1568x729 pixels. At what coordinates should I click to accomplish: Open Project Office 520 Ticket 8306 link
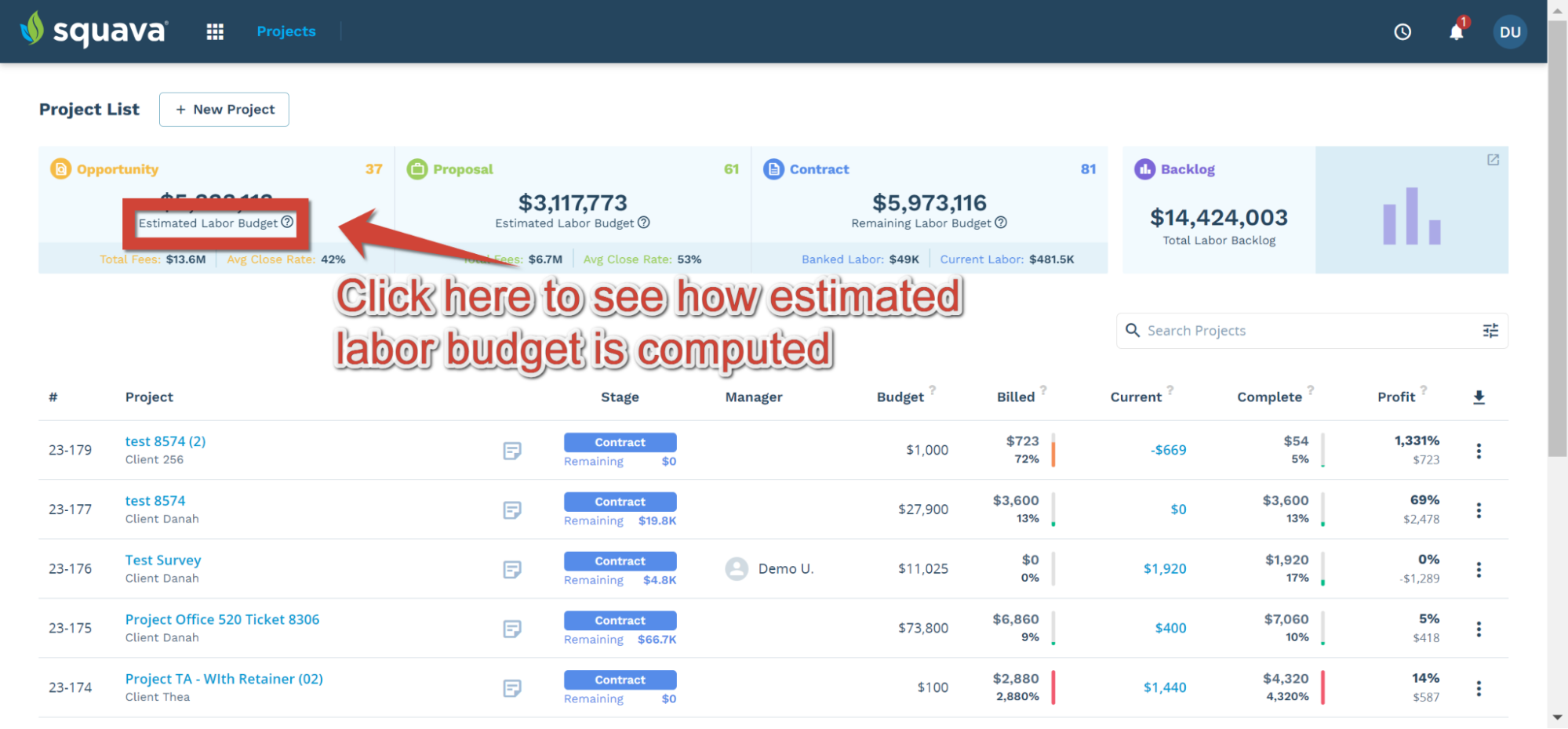(x=223, y=619)
